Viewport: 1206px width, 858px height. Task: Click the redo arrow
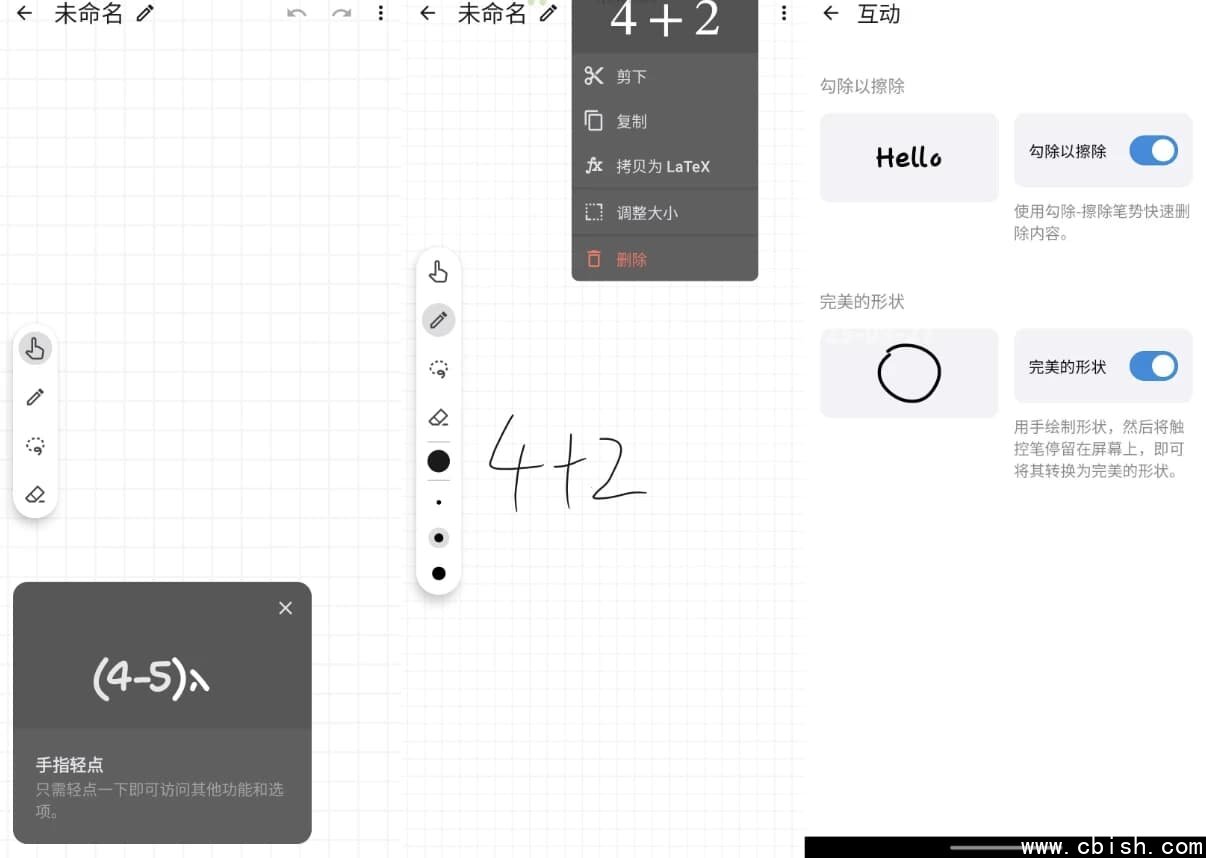coord(340,13)
